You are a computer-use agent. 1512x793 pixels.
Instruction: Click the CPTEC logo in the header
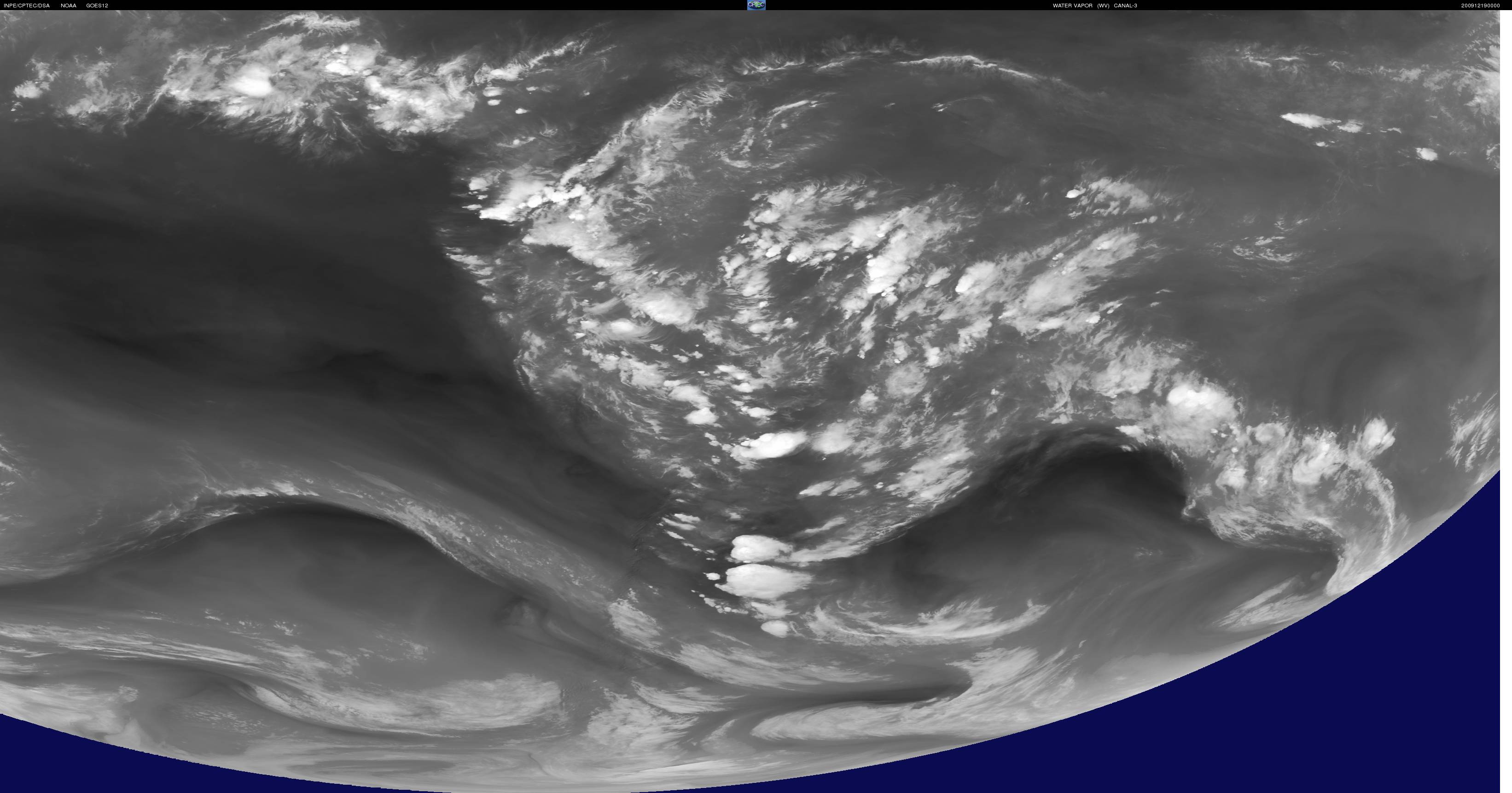(756, 5)
